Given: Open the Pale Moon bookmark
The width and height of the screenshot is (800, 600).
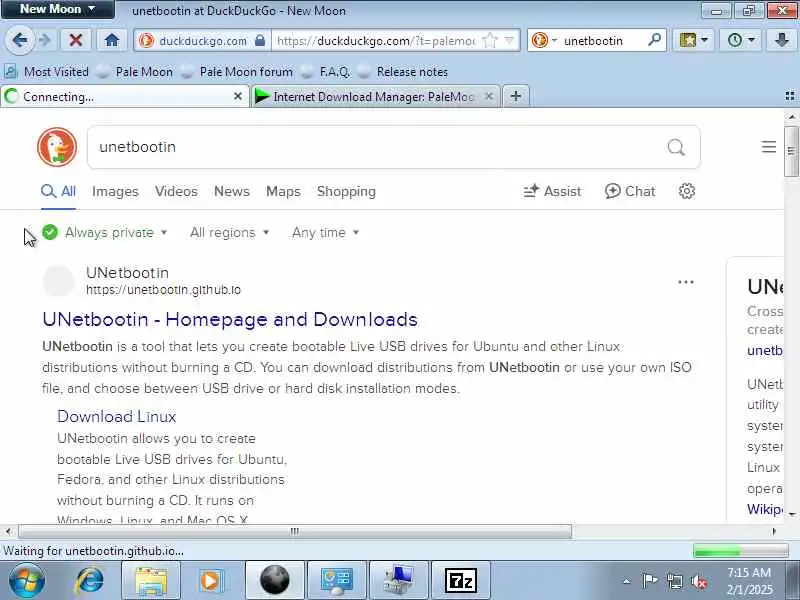Looking at the screenshot, I should (135, 72).
